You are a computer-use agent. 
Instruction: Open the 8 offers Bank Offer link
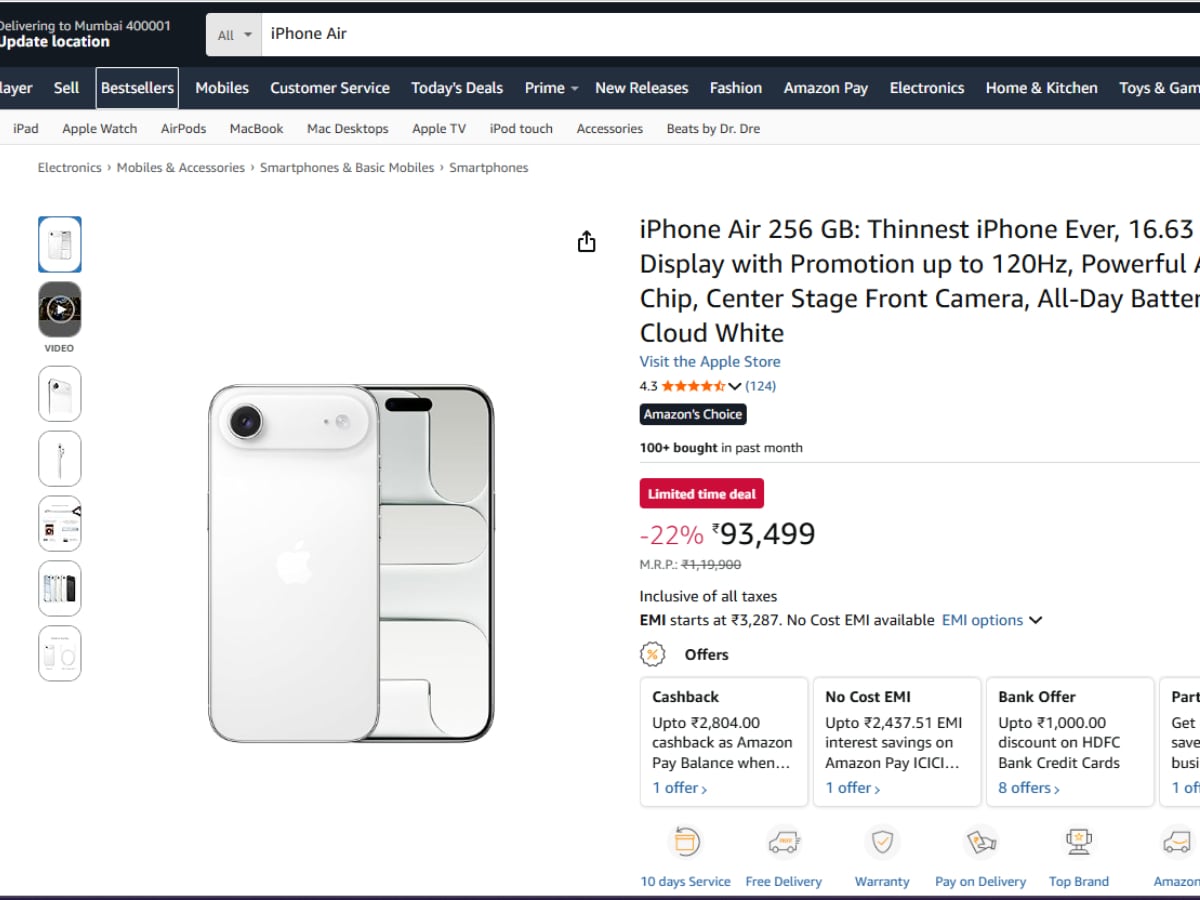1028,788
